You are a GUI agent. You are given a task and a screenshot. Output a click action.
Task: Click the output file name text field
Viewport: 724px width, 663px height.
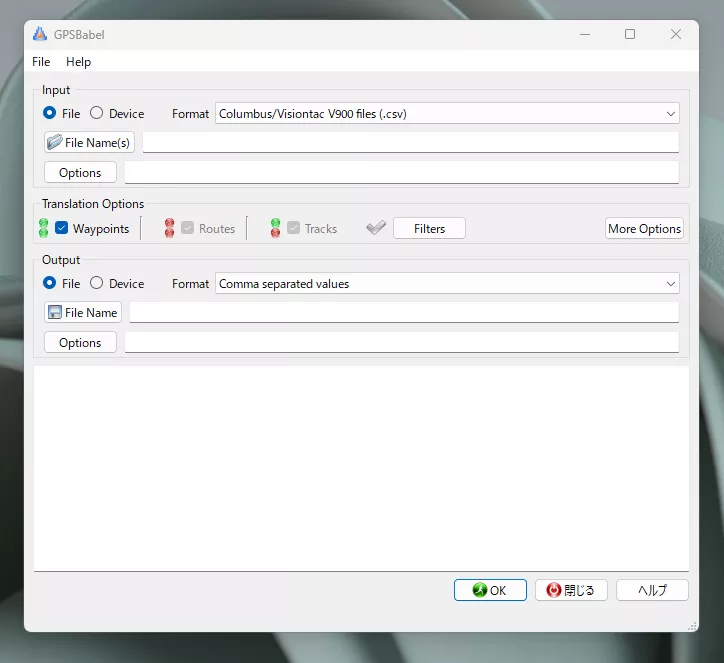pos(404,312)
